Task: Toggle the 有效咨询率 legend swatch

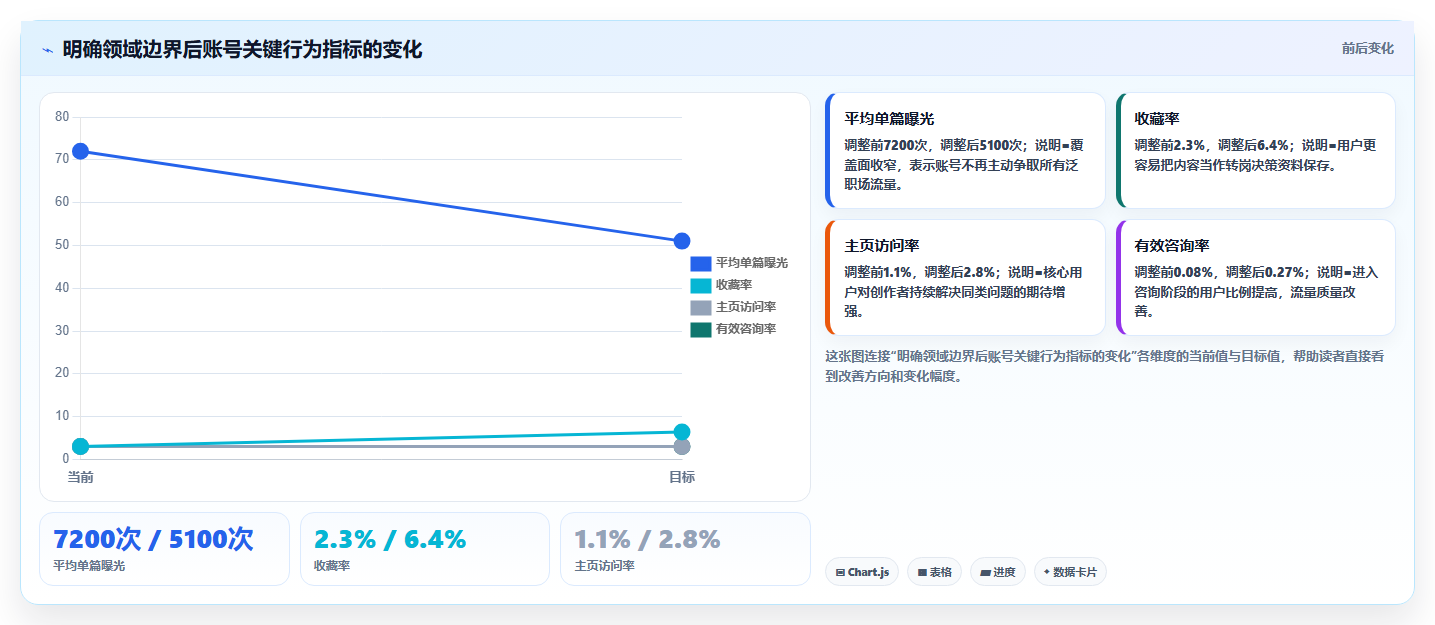Action: [x=701, y=329]
